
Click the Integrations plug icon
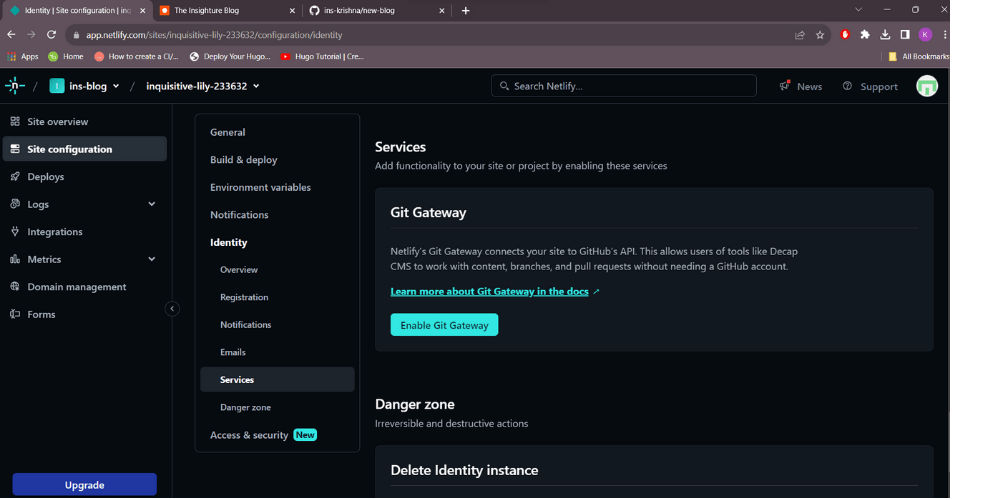pyautogui.click(x=15, y=232)
